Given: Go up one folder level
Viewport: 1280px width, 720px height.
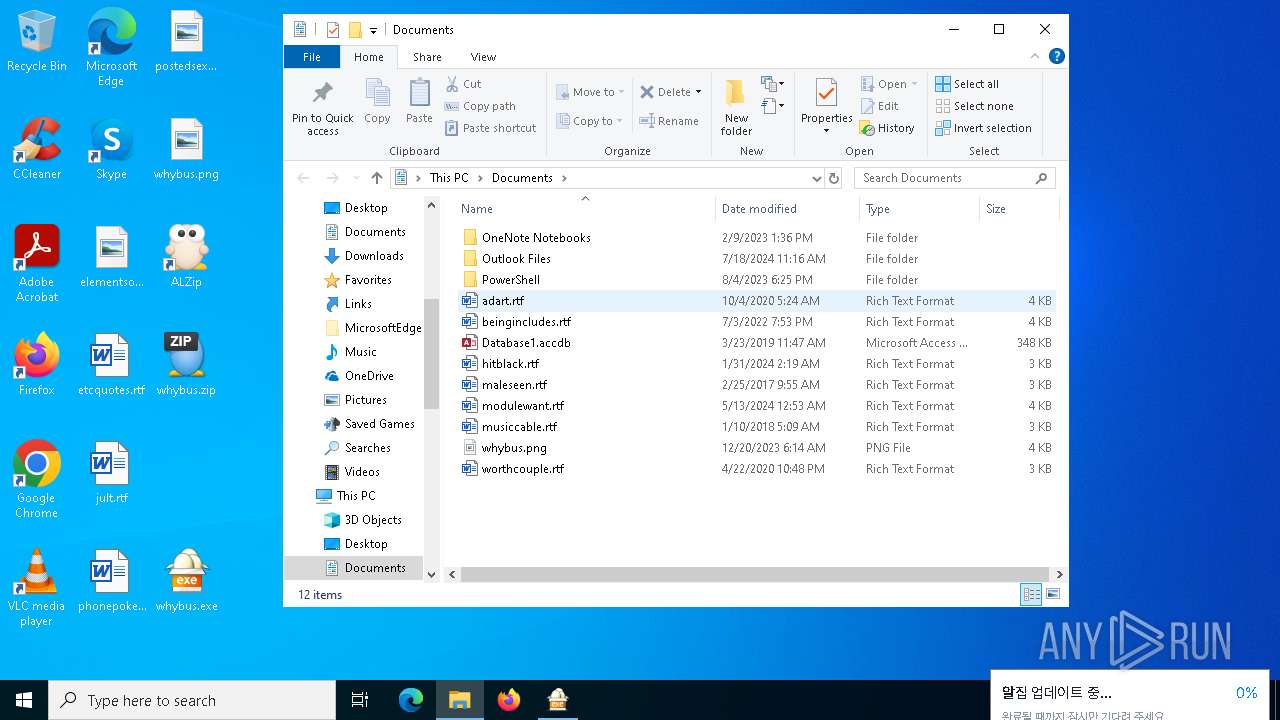Looking at the screenshot, I should [377, 178].
